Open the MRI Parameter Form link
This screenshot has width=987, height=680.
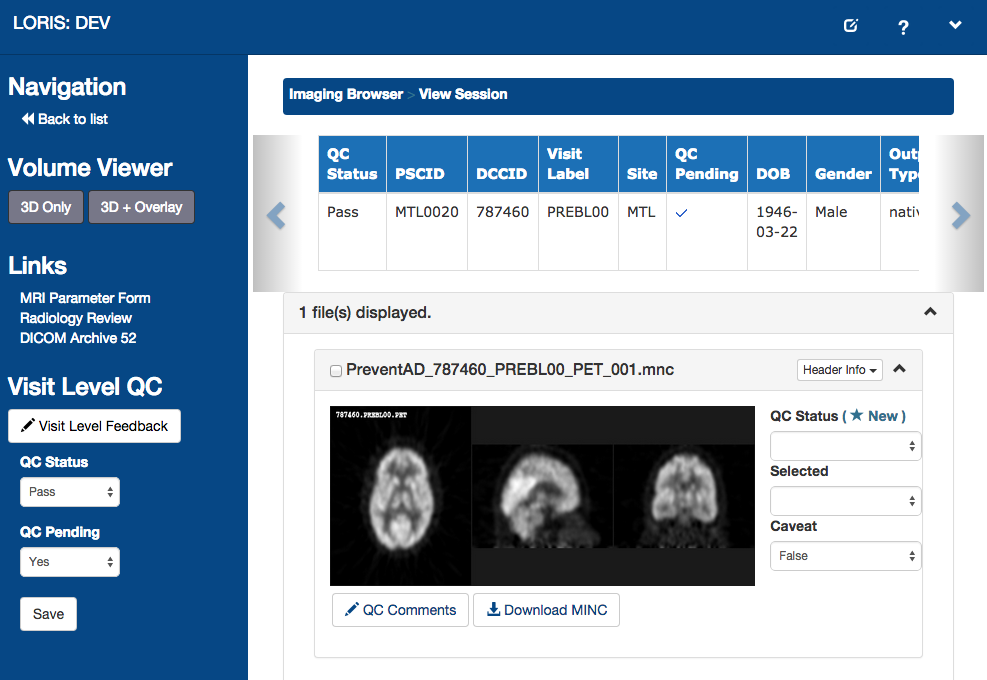[x=85, y=298]
